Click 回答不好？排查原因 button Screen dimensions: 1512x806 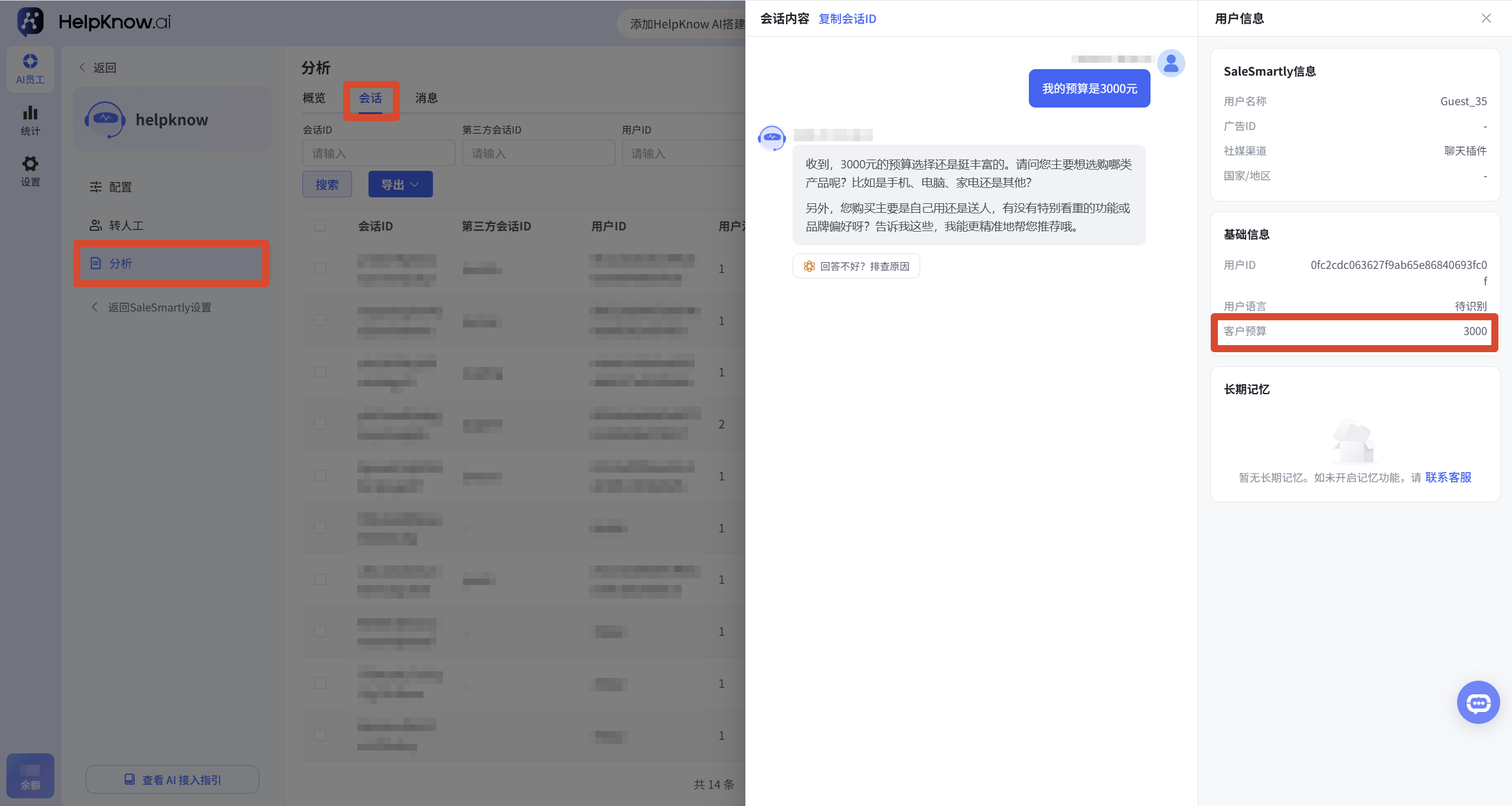(x=856, y=266)
